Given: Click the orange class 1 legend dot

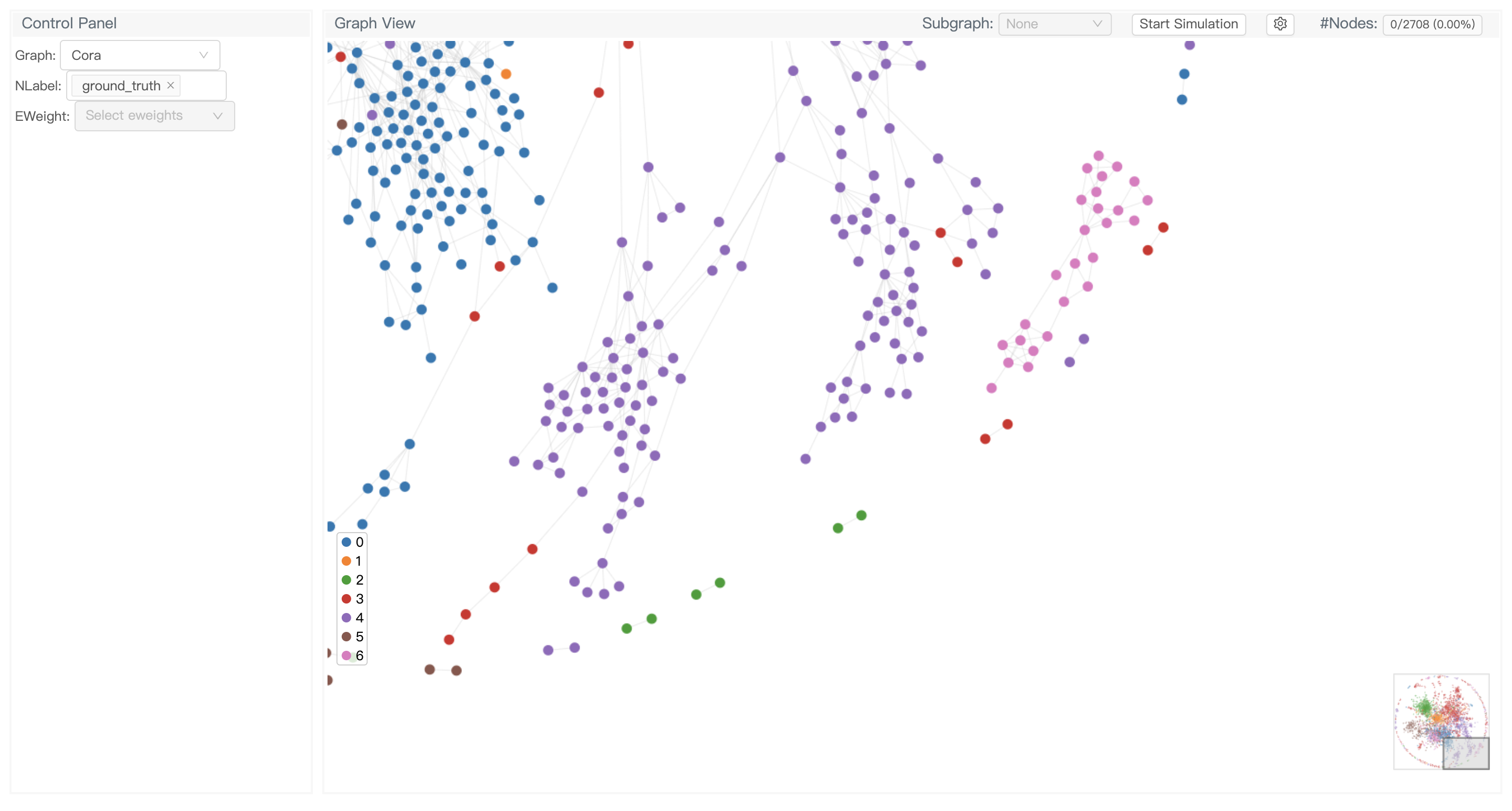Looking at the screenshot, I should (346, 561).
